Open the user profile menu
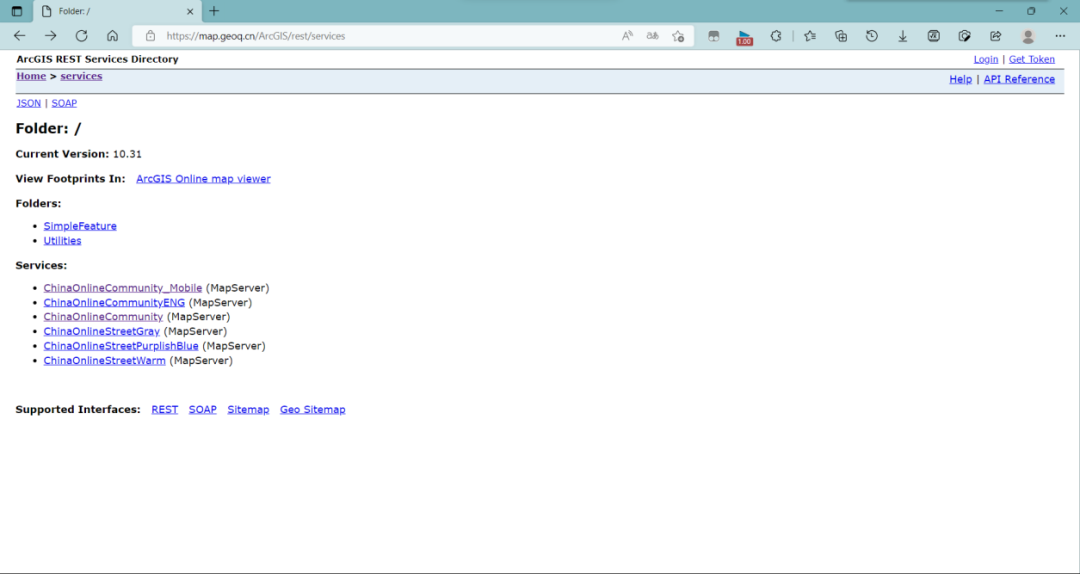The image size is (1080, 574). 1028,36
